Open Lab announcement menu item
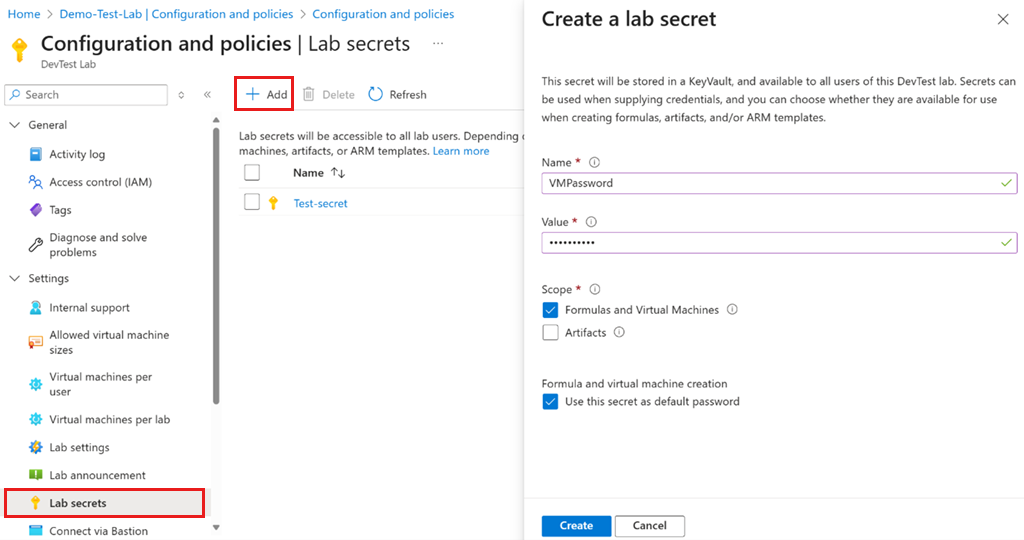The width and height of the screenshot is (1024, 540). 97,475
